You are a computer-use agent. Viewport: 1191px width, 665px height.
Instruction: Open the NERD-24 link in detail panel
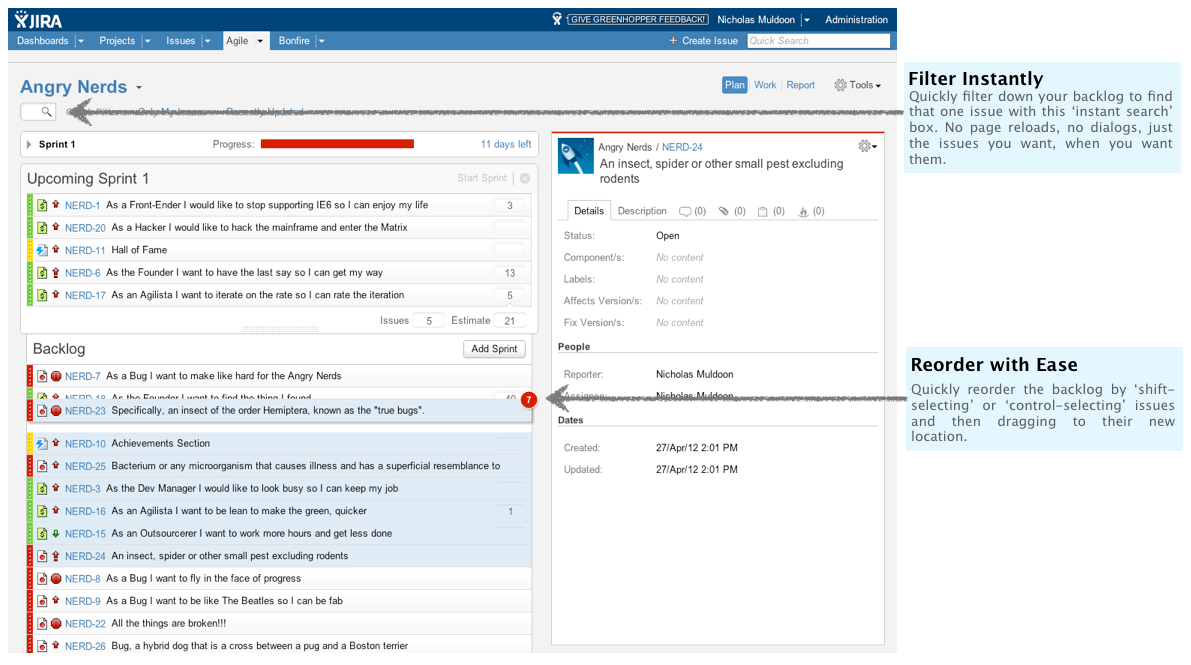coord(682,147)
